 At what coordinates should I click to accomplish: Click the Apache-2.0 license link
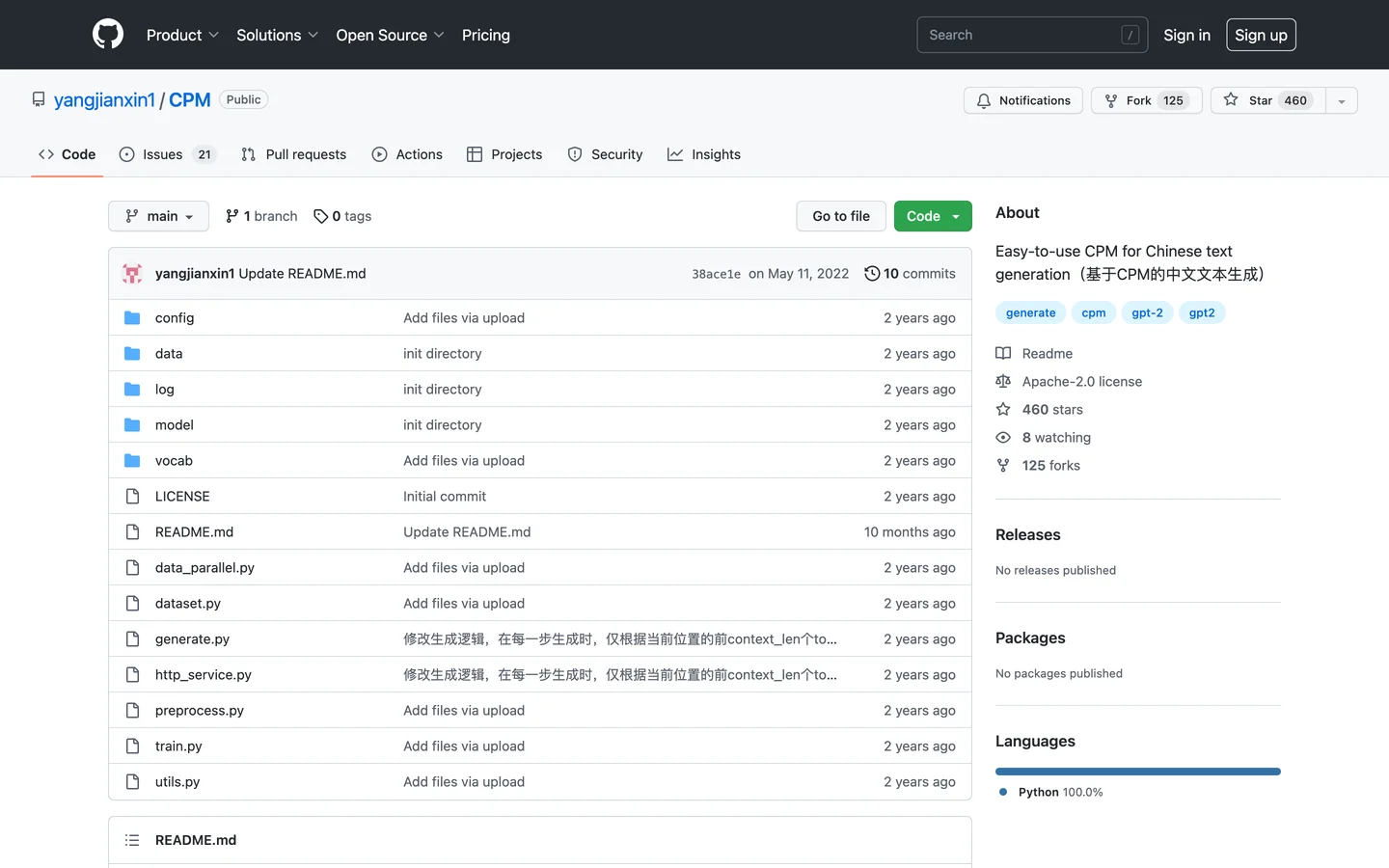tap(1081, 381)
